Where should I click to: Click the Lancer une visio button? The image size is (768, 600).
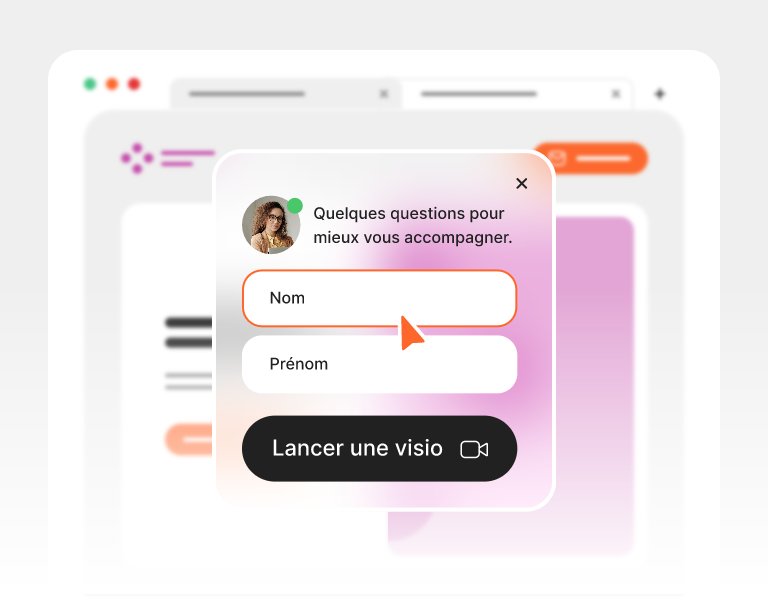(380, 448)
